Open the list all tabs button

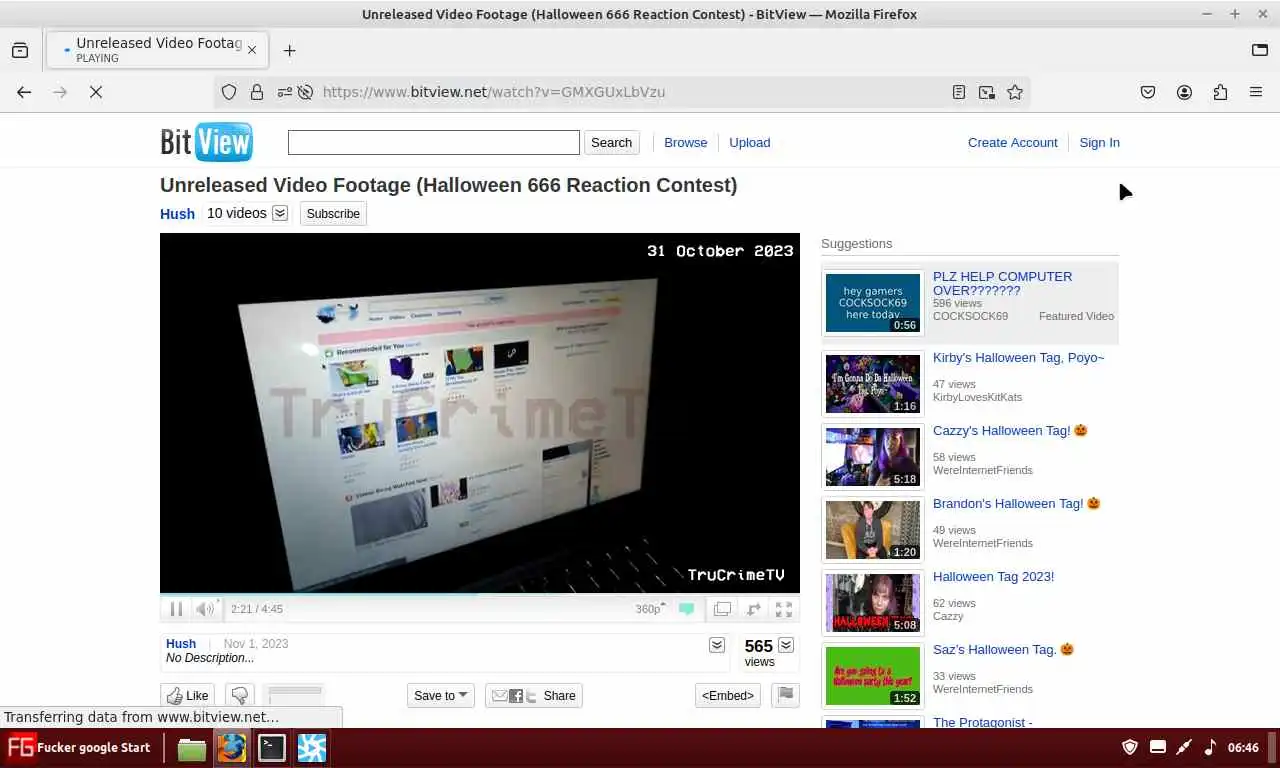(1260, 50)
